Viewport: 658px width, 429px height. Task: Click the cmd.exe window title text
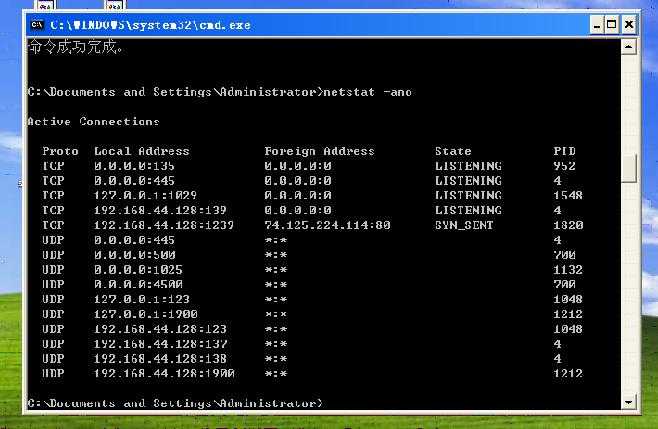pyautogui.click(x=150, y=25)
